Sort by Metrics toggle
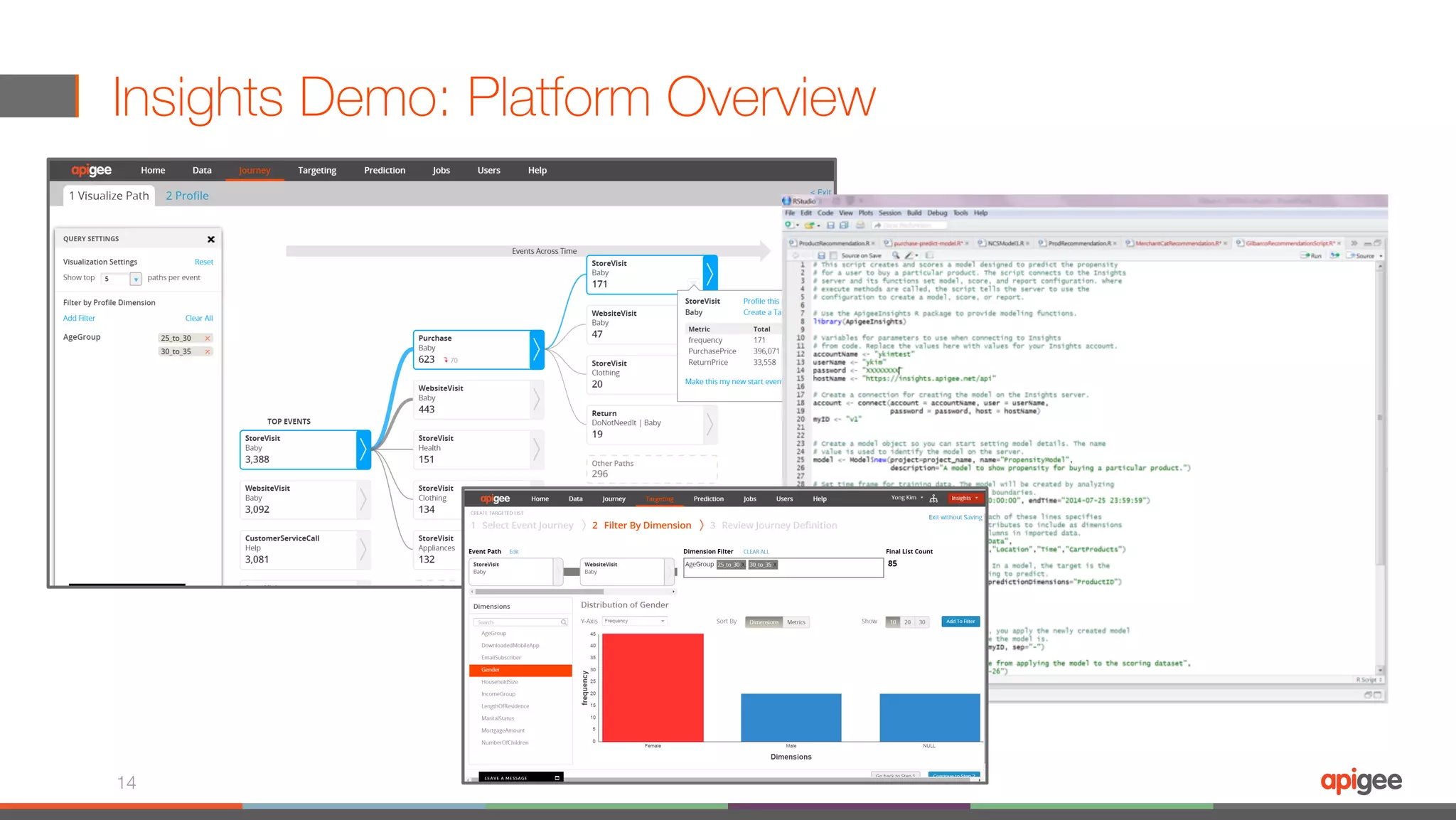 click(796, 622)
